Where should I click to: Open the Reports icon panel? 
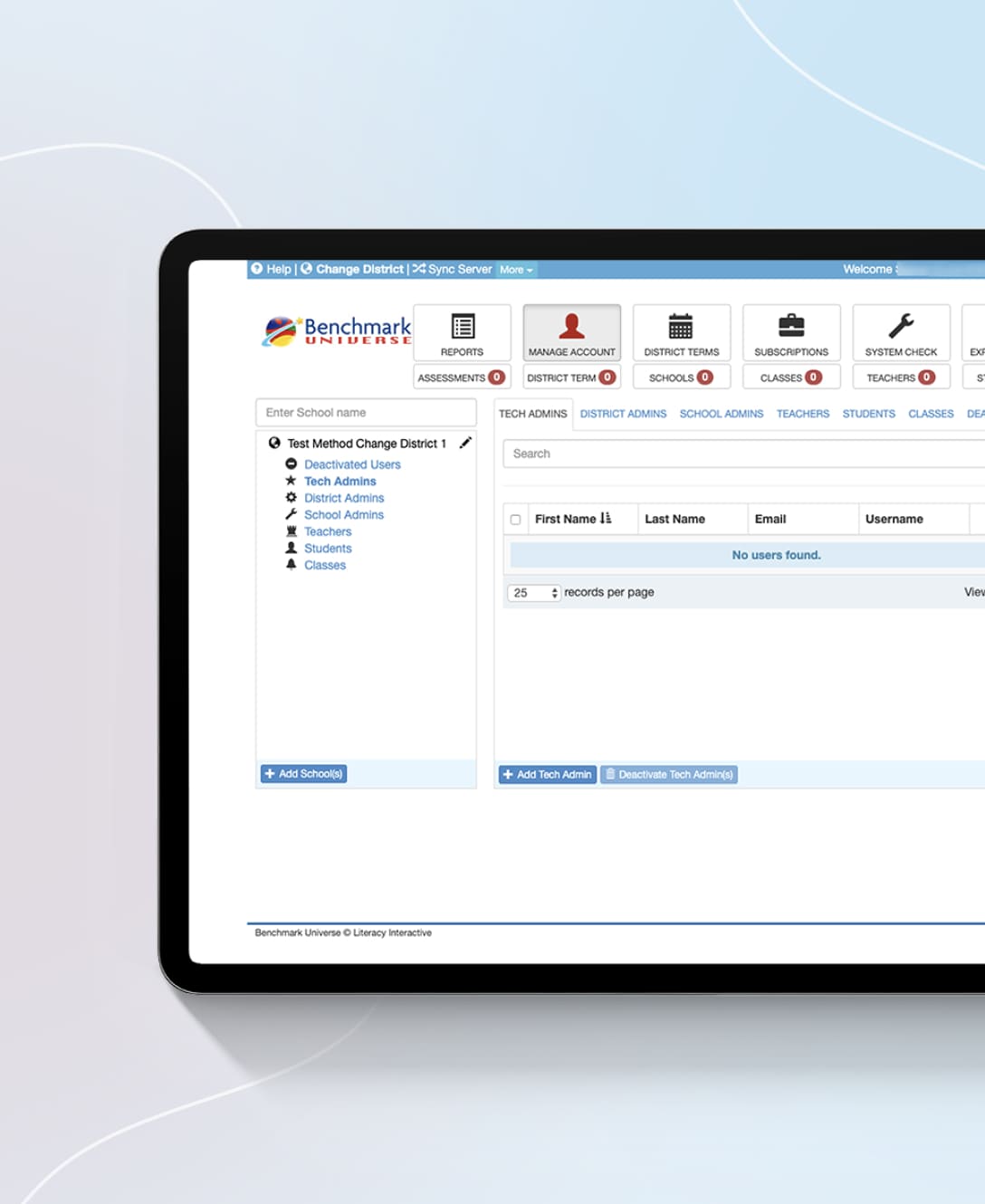462,326
